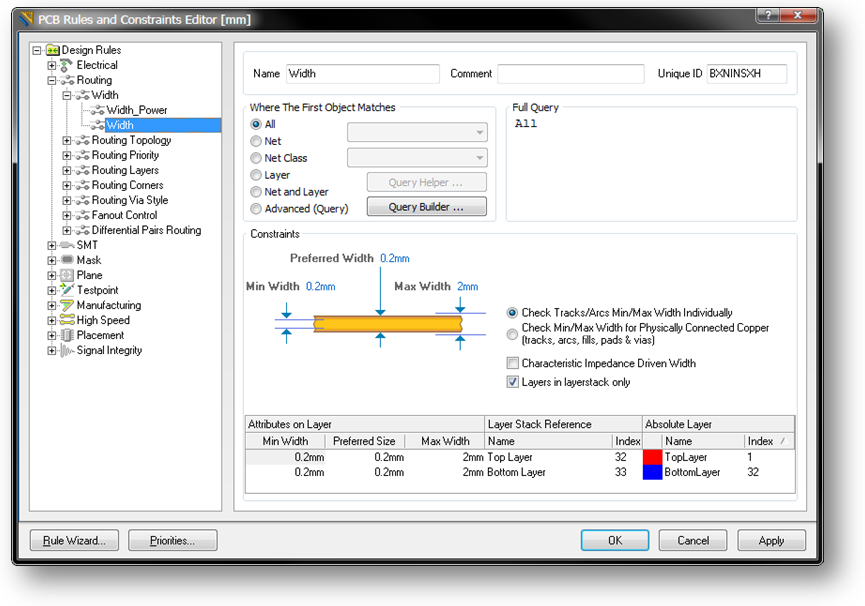The width and height of the screenshot is (865, 606).
Task: Click the Apply button
Action: [771, 540]
